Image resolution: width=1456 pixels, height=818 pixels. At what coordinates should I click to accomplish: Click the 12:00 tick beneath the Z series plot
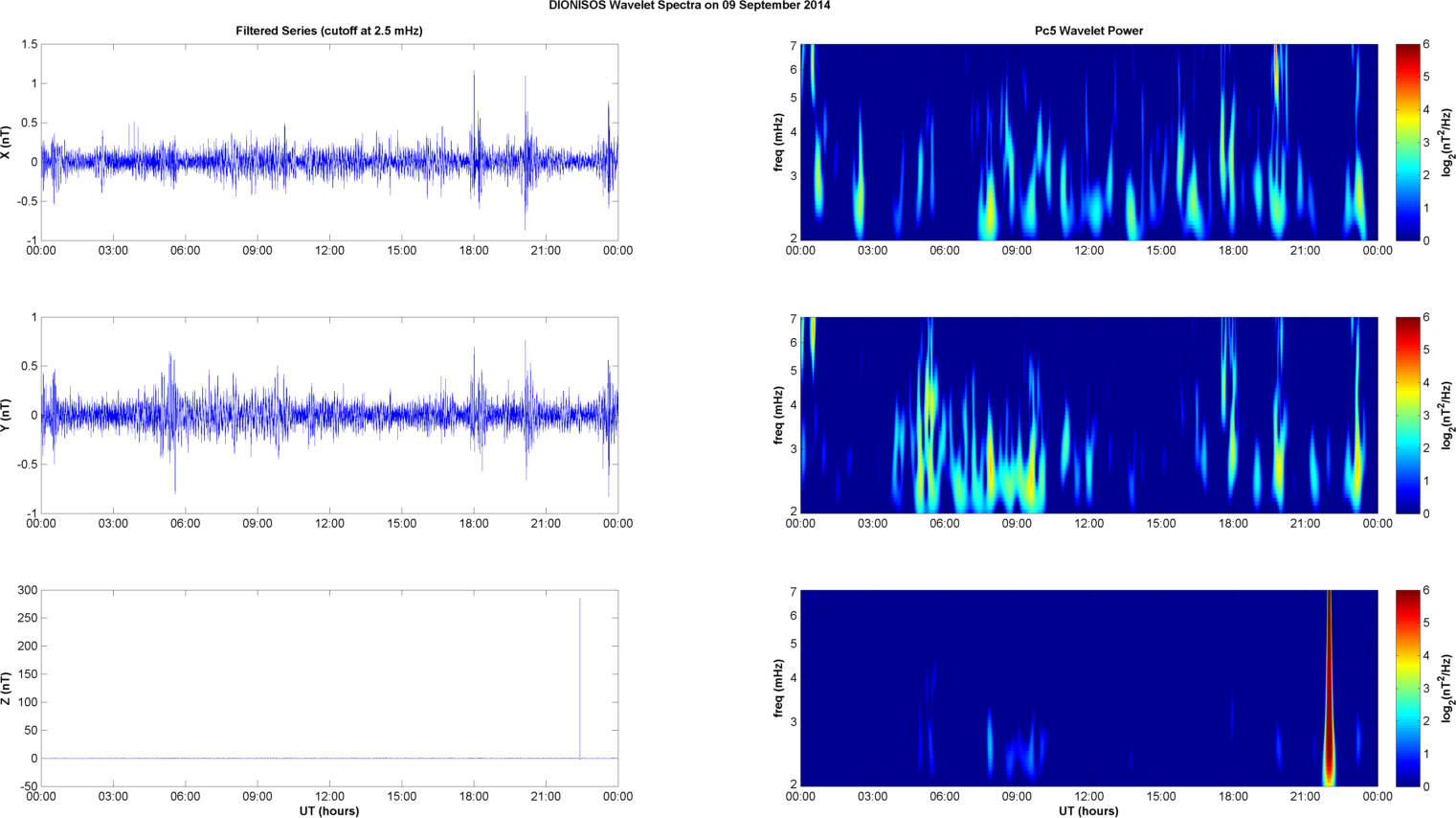[329, 796]
